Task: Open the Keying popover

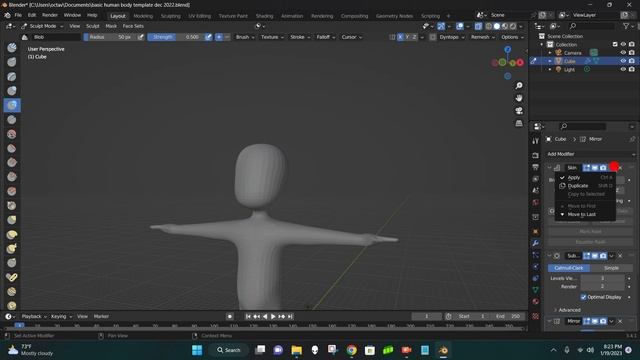Action: click(61, 316)
